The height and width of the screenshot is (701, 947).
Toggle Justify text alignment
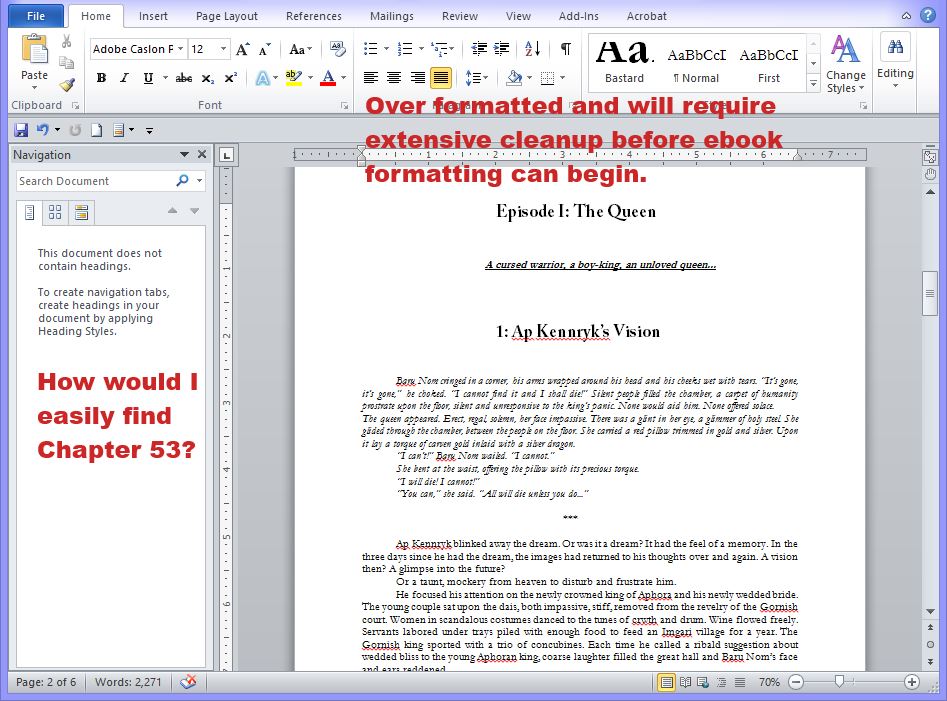(x=441, y=78)
